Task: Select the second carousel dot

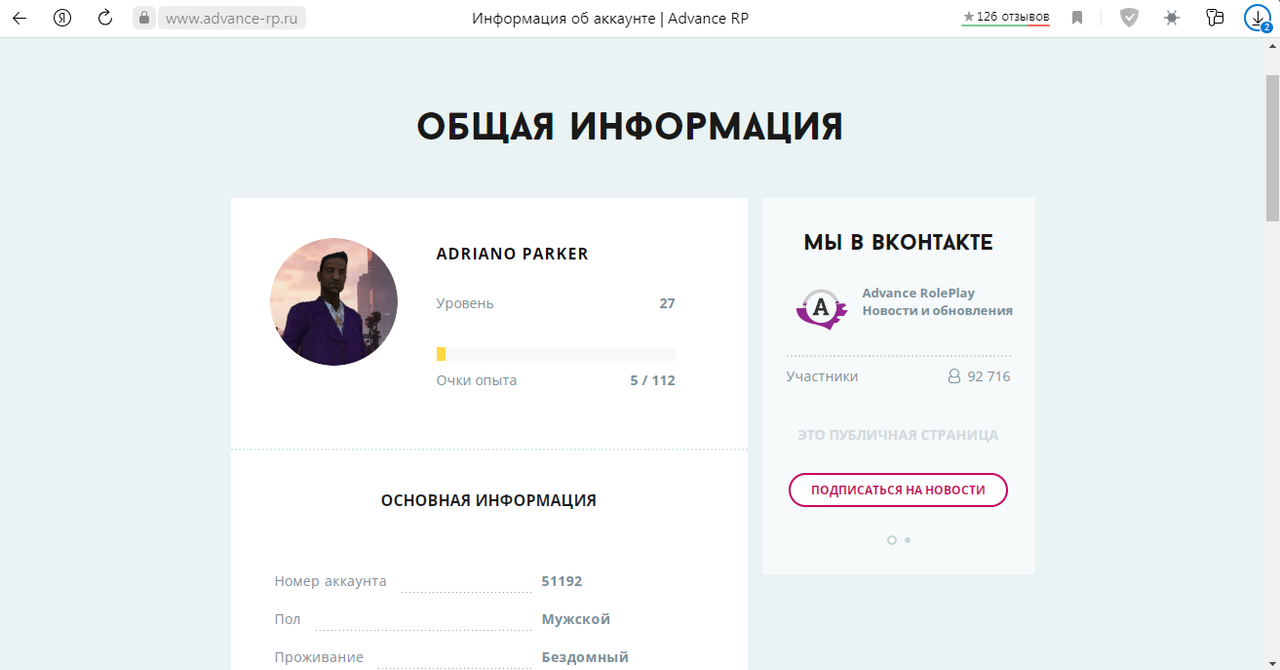Action: [907, 540]
